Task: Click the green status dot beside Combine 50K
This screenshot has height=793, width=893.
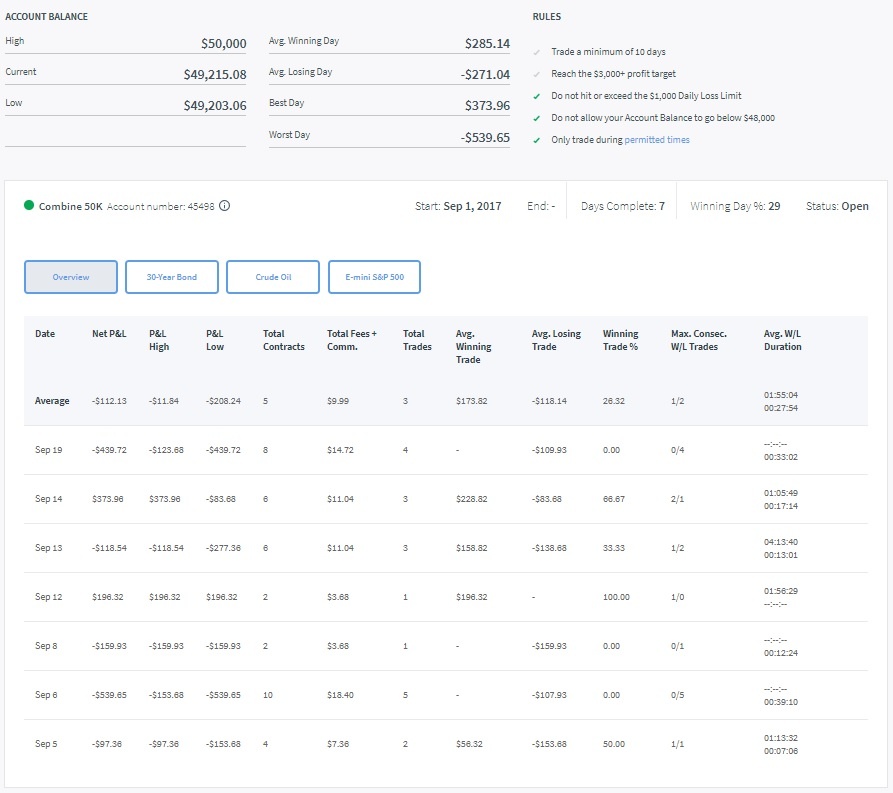Action: pyautogui.click(x=29, y=206)
